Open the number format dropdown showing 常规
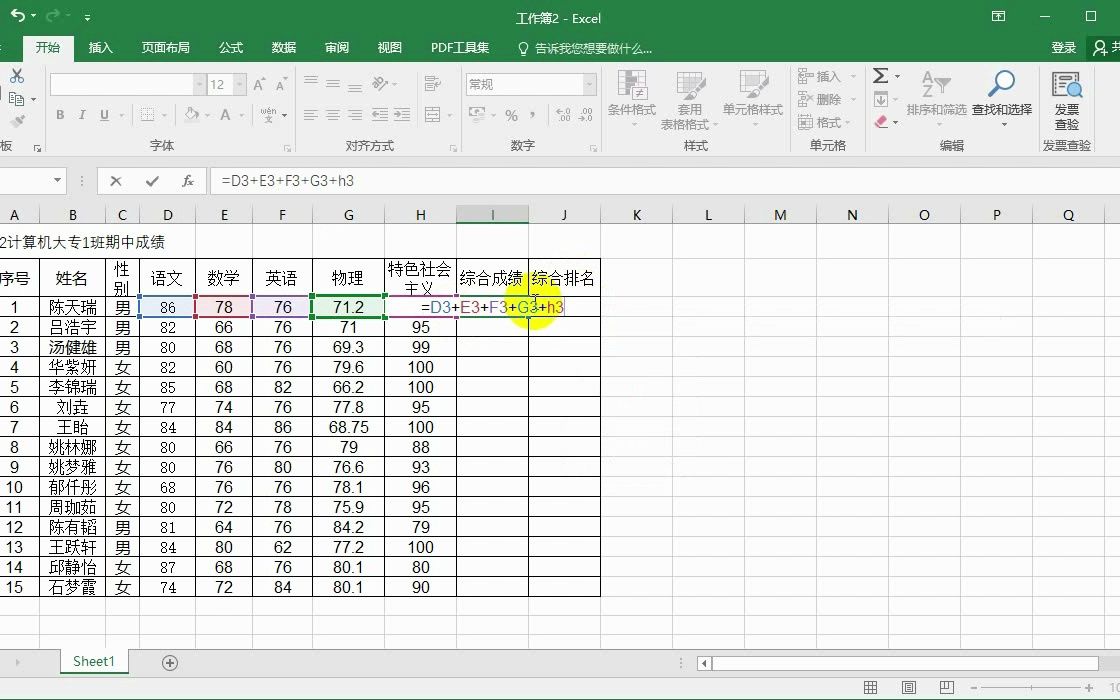1120x700 pixels. tap(530, 84)
